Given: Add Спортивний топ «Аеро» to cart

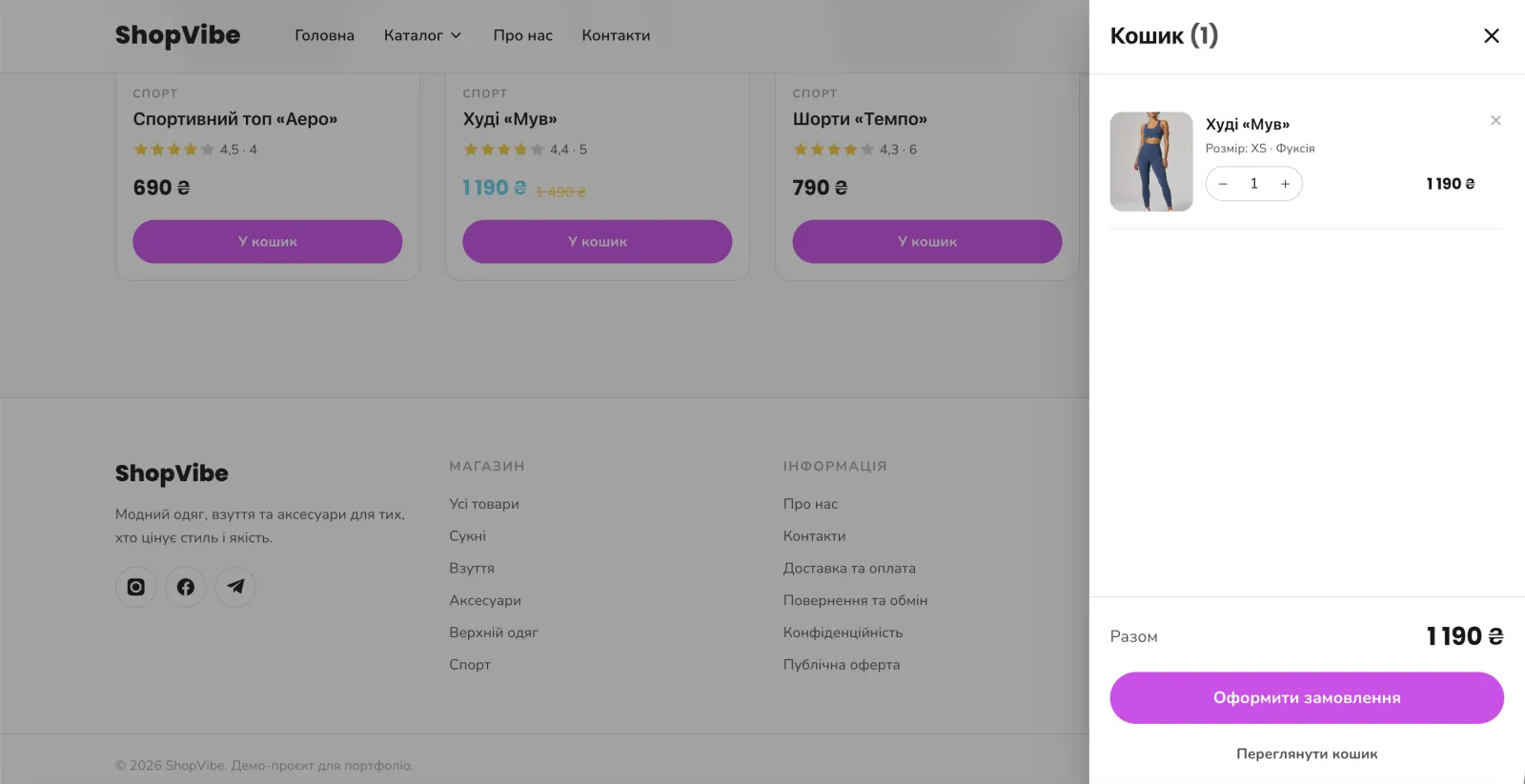Looking at the screenshot, I should pos(268,242).
